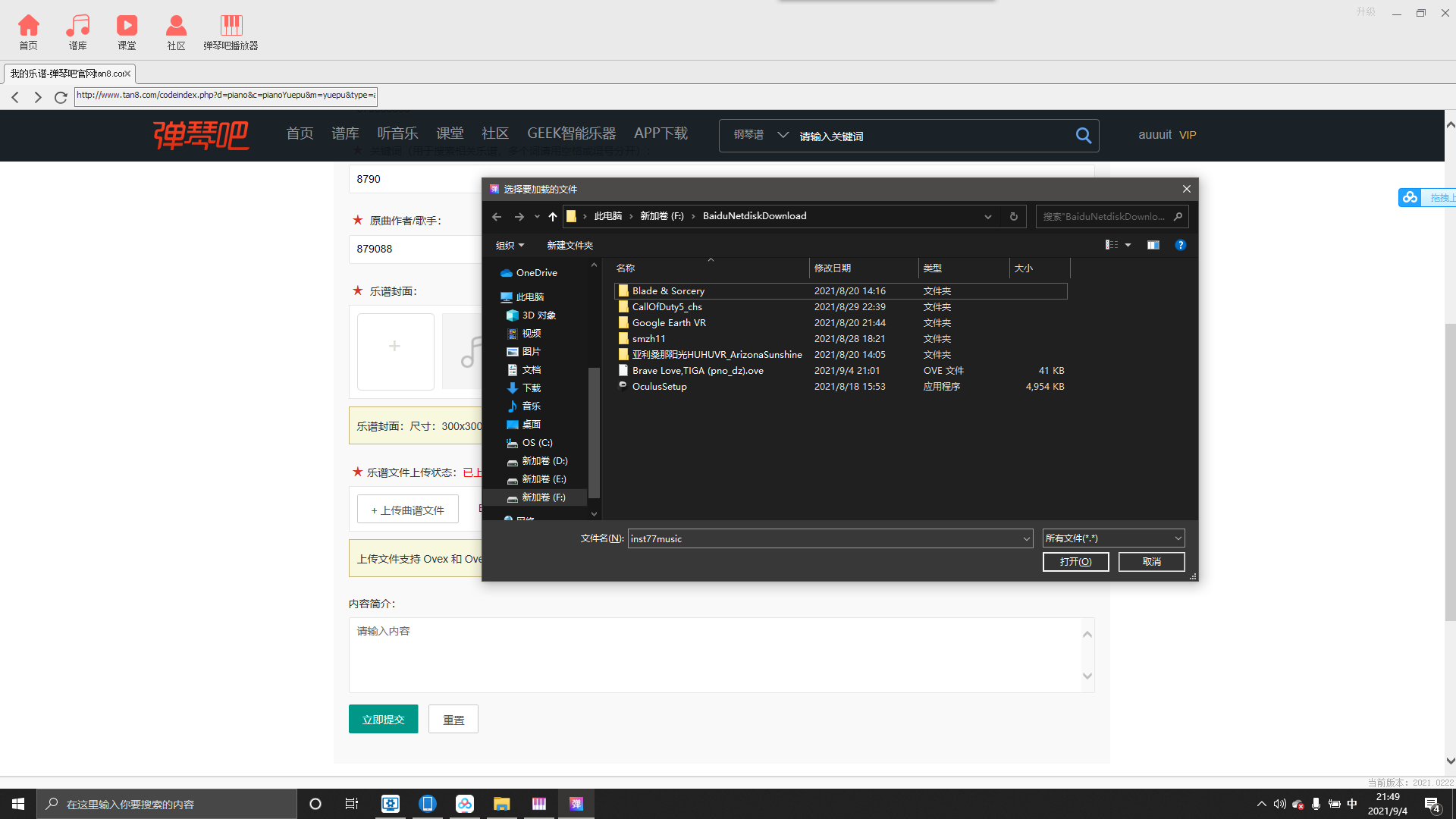This screenshot has height=819, width=1456.
Task: Open the notification center icon
Action: click(1432, 804)
